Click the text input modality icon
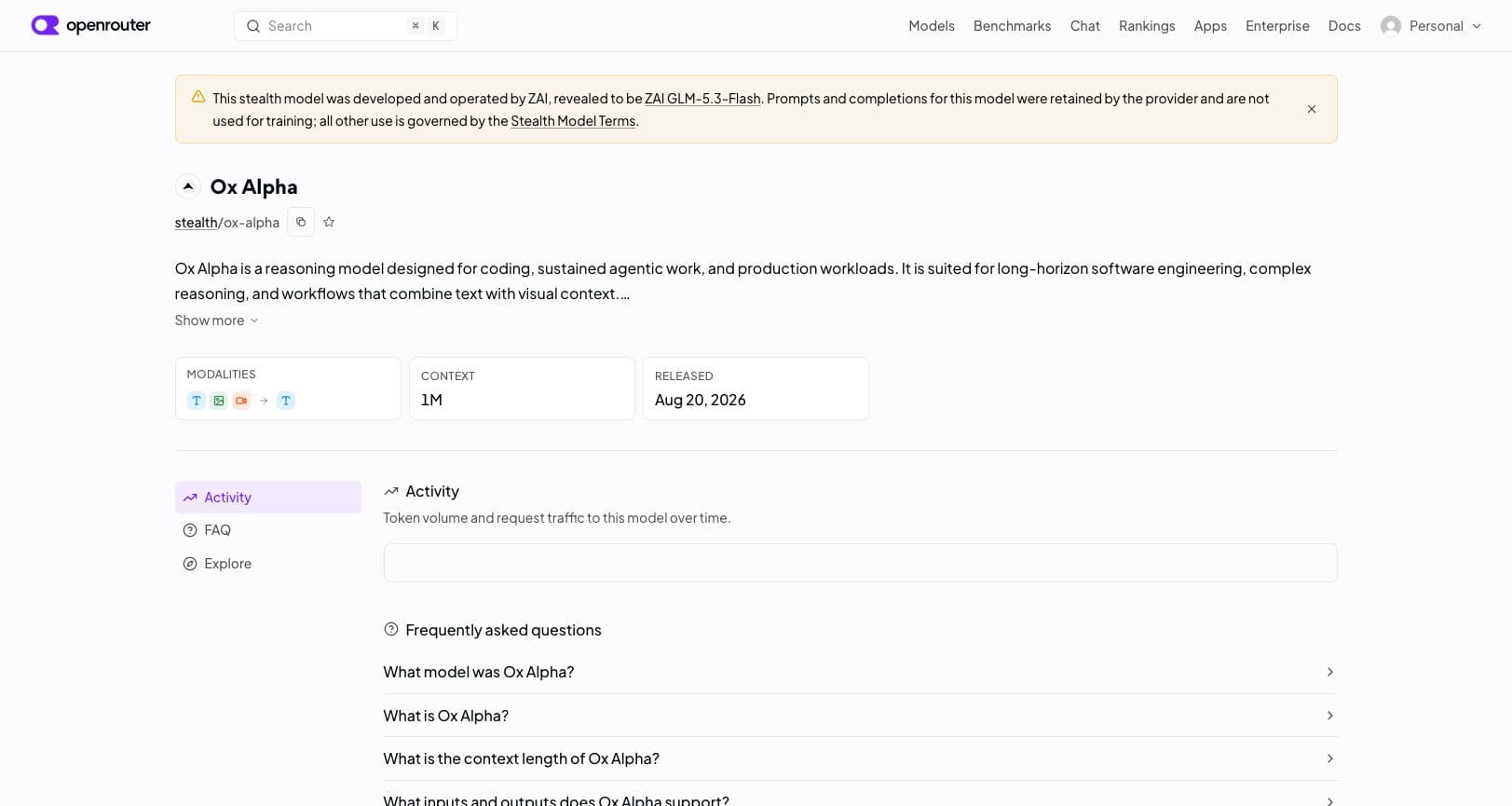 [197, 401]
